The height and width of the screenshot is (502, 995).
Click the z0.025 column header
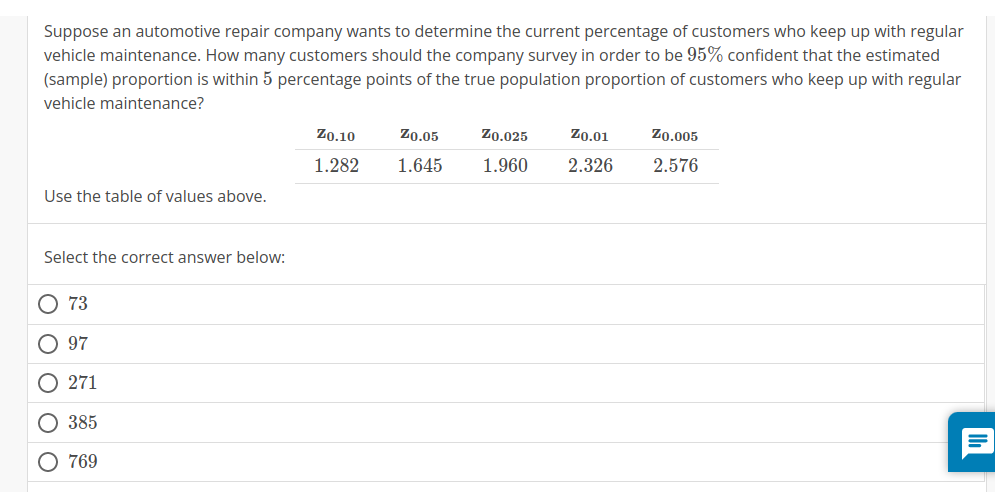[504, 135]
